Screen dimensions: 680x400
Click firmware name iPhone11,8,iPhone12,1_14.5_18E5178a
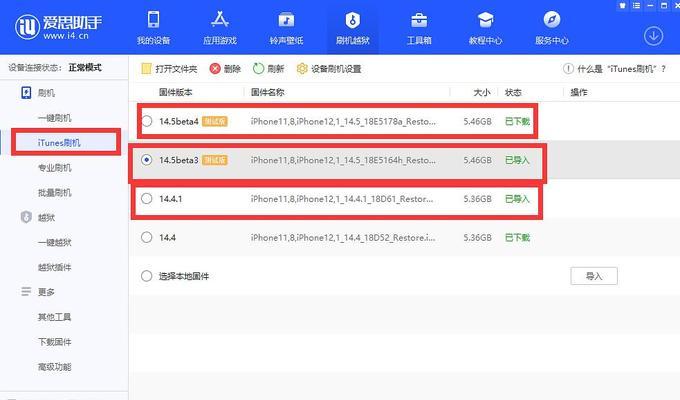point(343,121)
